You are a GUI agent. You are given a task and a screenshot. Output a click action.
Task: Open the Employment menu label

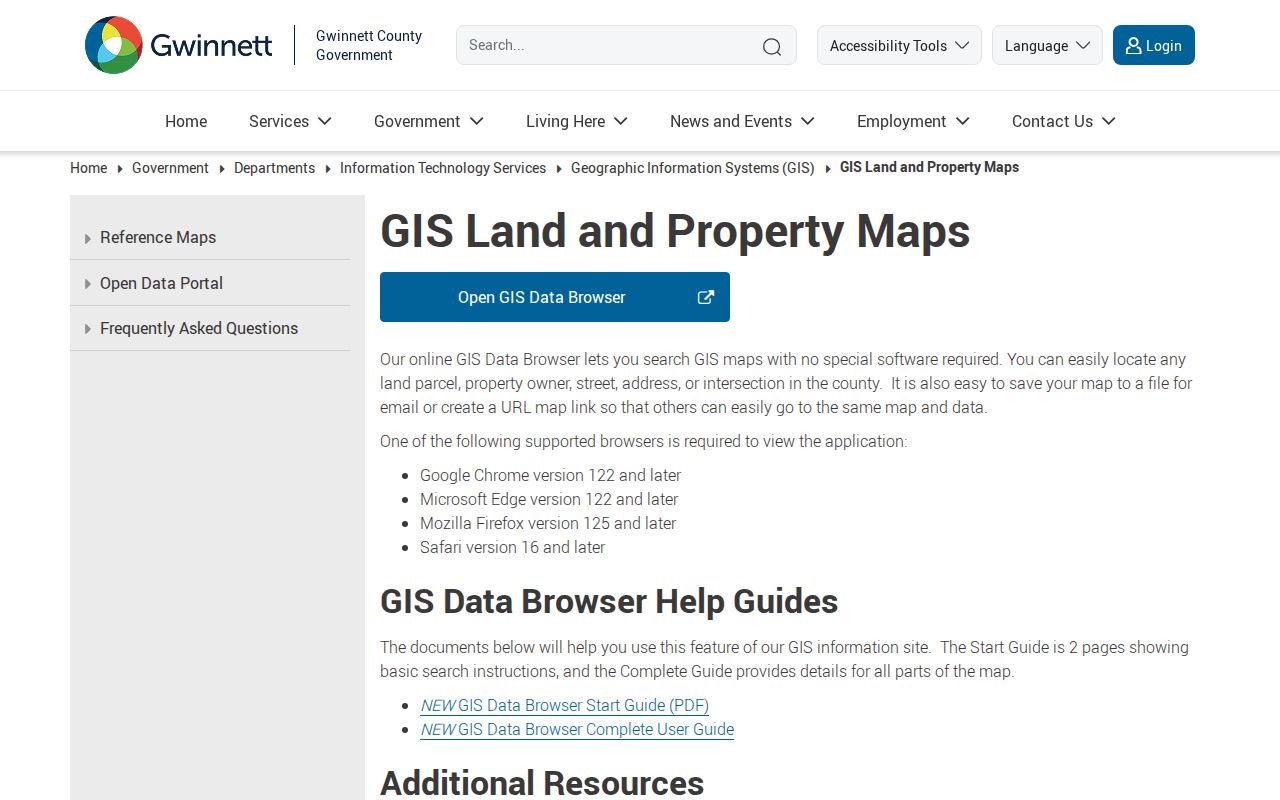pyautogui.click(x=901, y=121)
